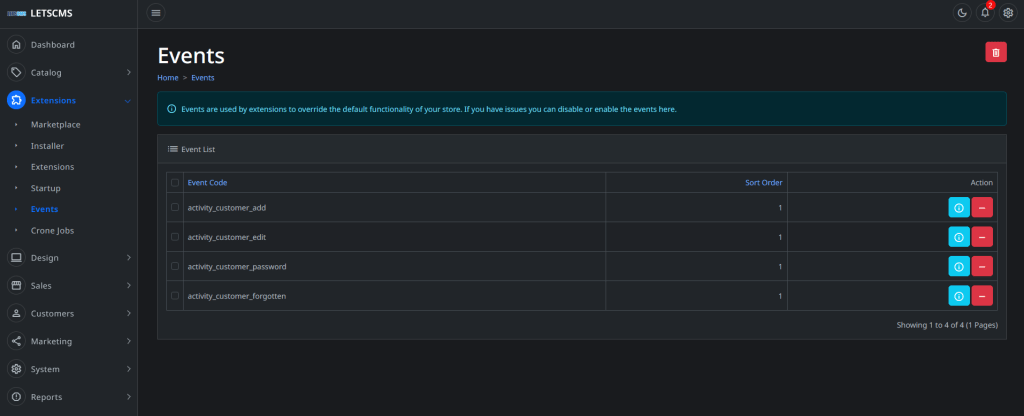Tick the activity_customer_password checkbox
The height and width of the screenshot is (416, 1024).
point(175,267)
